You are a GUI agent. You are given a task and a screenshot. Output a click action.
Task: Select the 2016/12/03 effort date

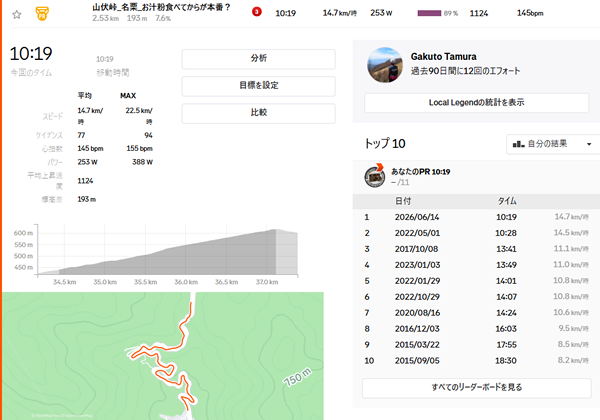tap(417, 329)
